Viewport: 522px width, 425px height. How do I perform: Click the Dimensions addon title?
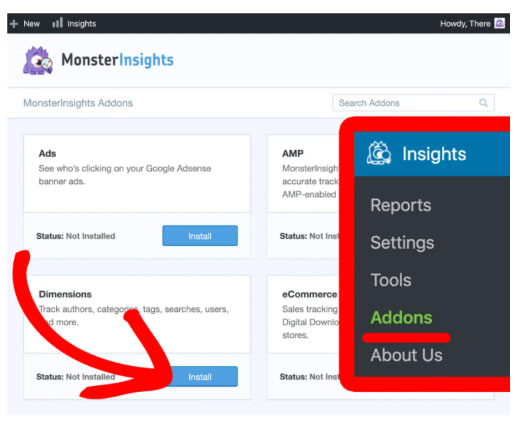pos(65,294)
